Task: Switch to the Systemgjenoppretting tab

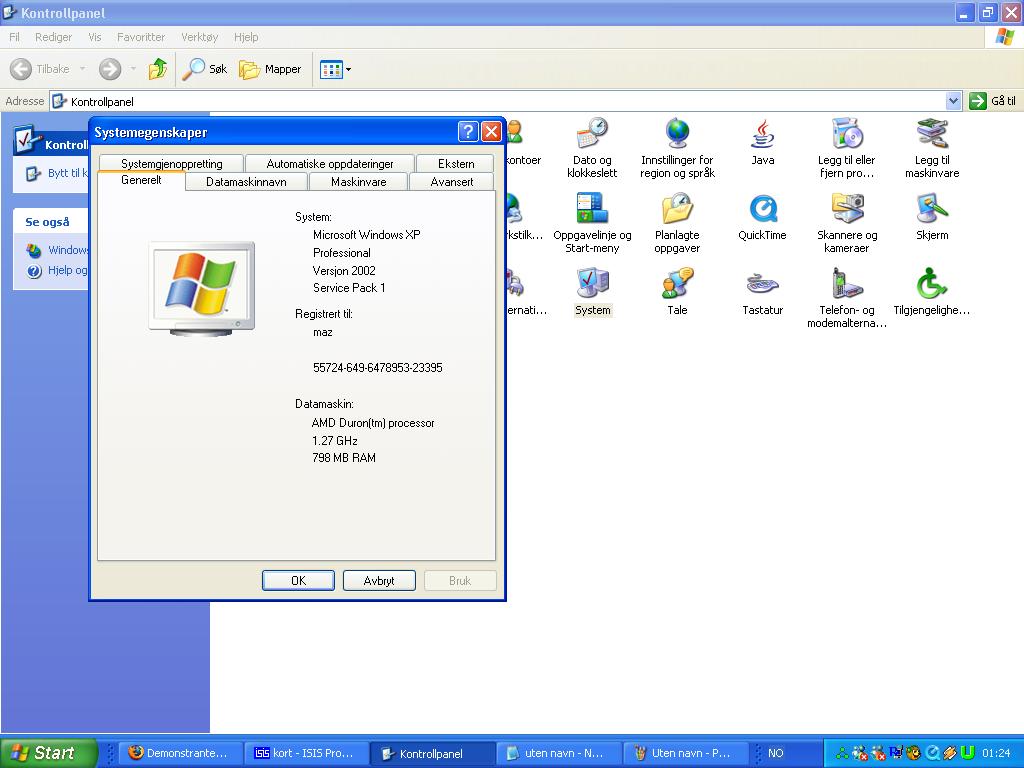Action: [x=171, y=163]
